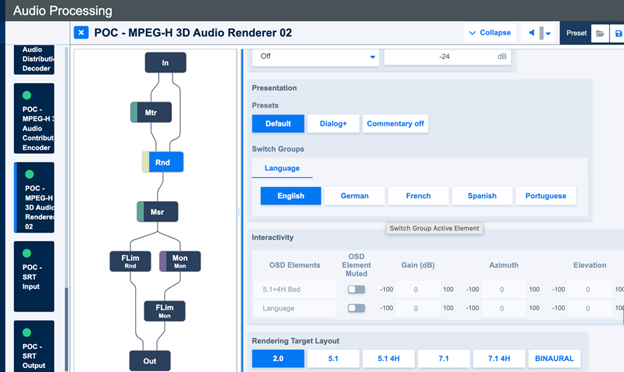Choose German language

tap(355, 196)
